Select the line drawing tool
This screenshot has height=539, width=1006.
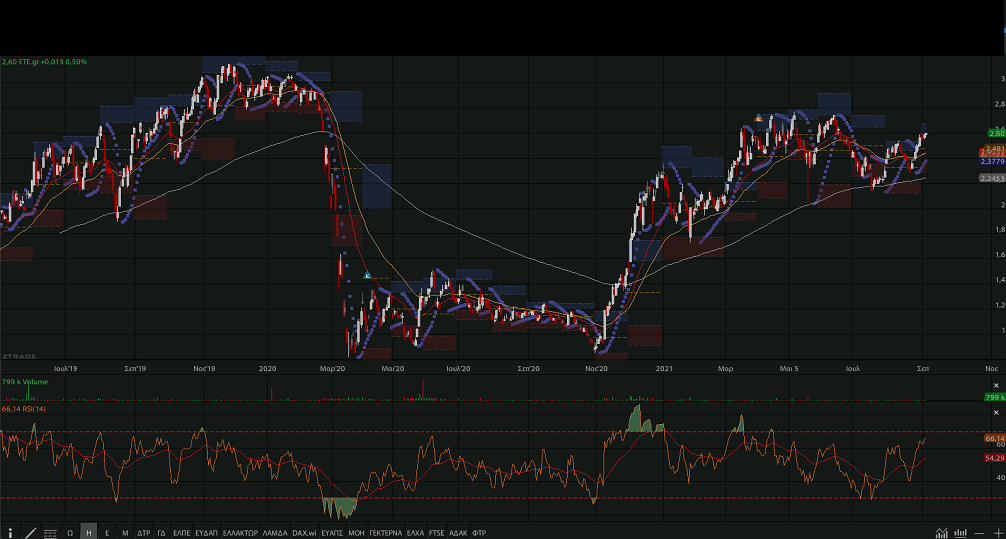tap(31, 533)
